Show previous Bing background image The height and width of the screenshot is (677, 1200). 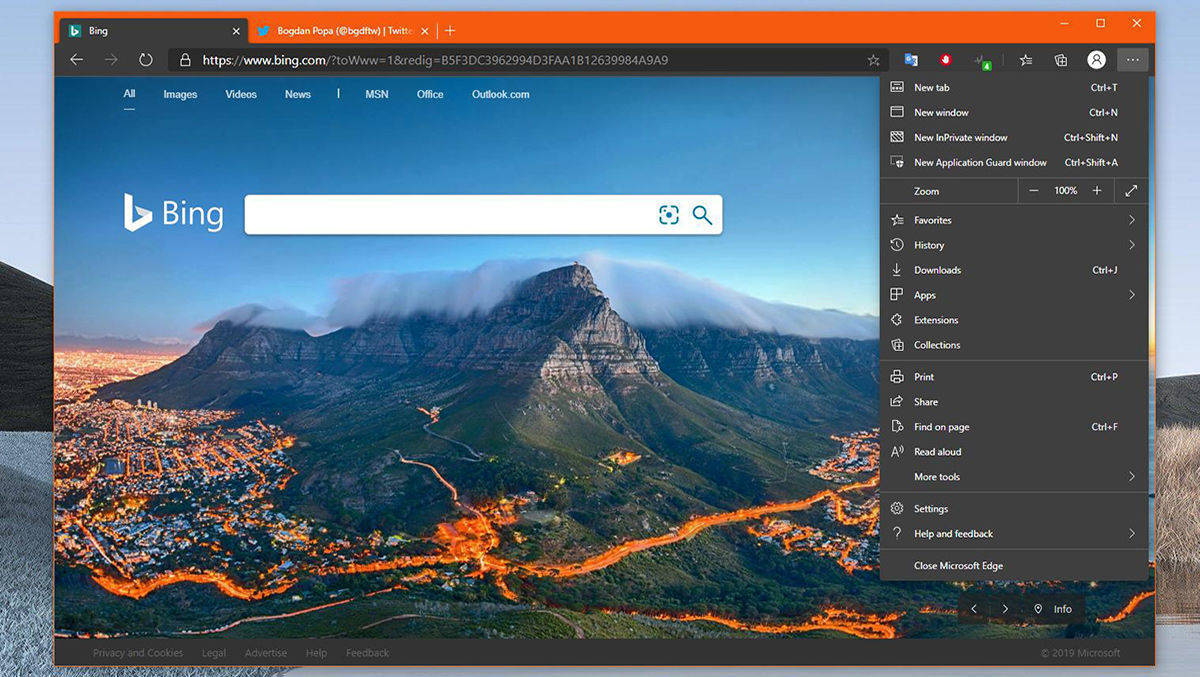pyautogui.click(x=974, y=609)
